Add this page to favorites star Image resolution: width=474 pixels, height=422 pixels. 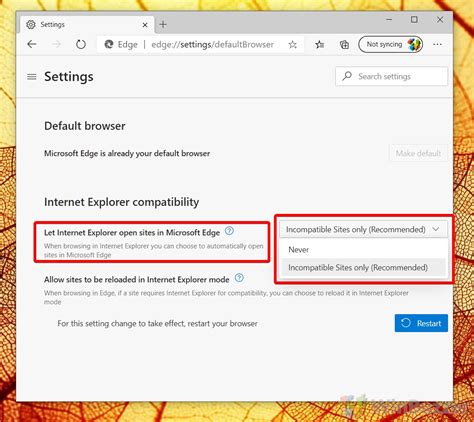tap(293, 45)
